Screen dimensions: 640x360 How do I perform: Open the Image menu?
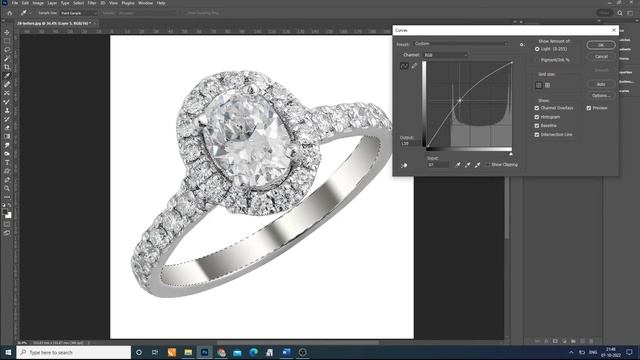click(38, 3)
